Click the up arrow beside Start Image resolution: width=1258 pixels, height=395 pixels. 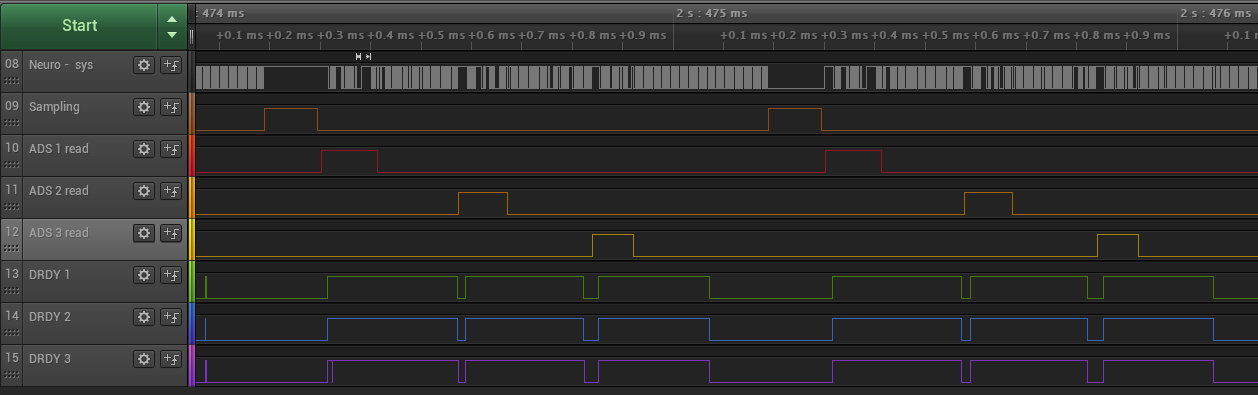coord(172,18)
